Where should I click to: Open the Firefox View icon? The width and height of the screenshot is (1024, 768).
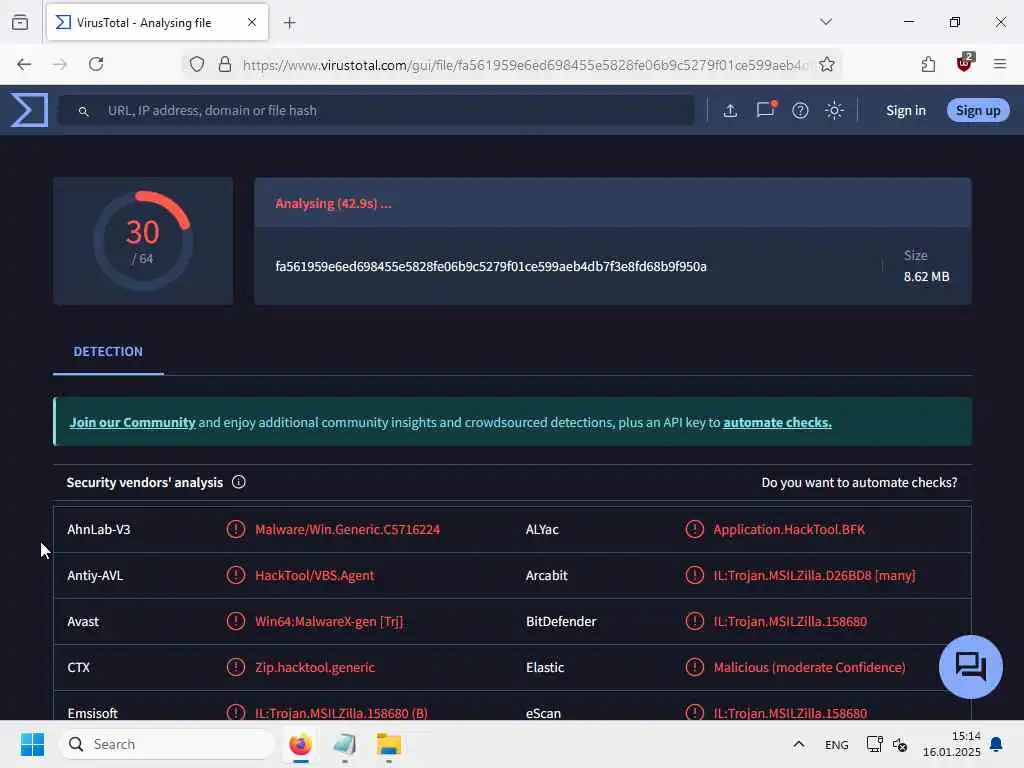(x=20, y=22)
